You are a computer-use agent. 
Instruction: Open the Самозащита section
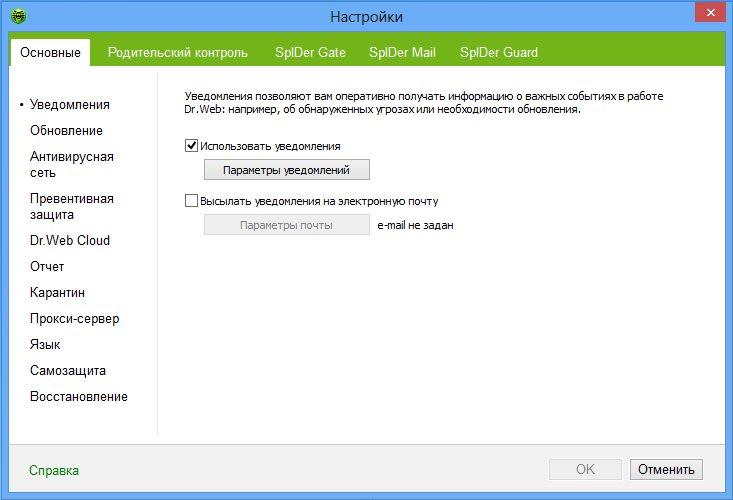pyautogui.click(x=68, y=371)
